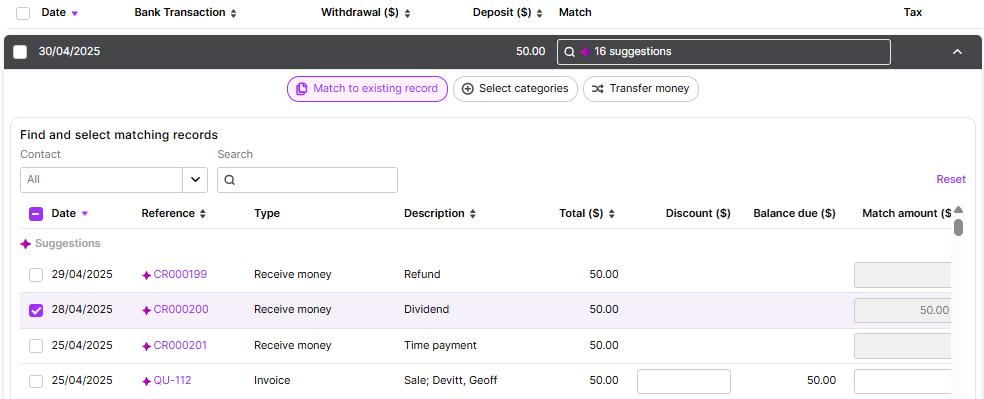This screenshot has height=399, width=984.
Task: Switch to Match to existing record tab
Action: [x=367, y=89]
